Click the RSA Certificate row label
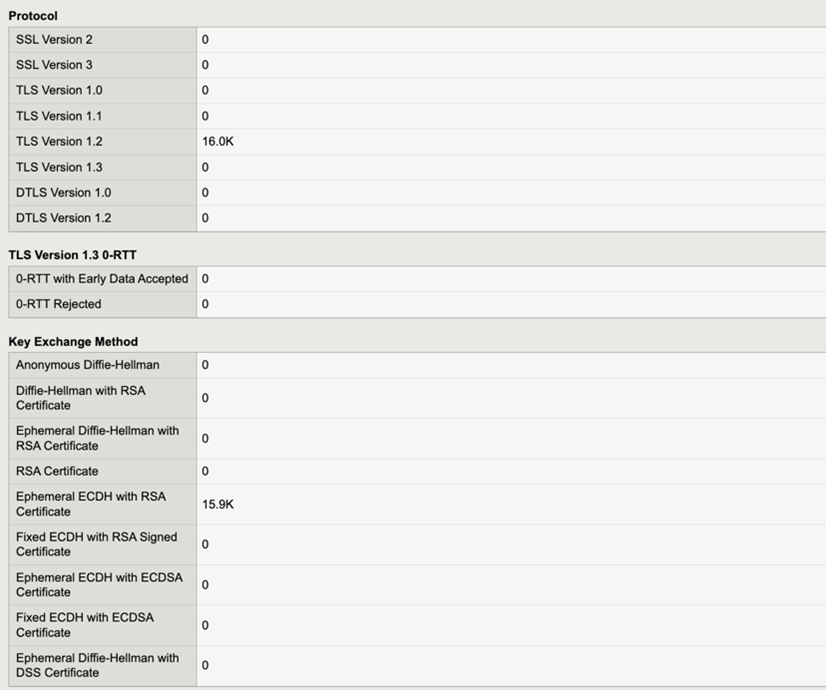Screen dimensions: 826x690 [57, 471]
